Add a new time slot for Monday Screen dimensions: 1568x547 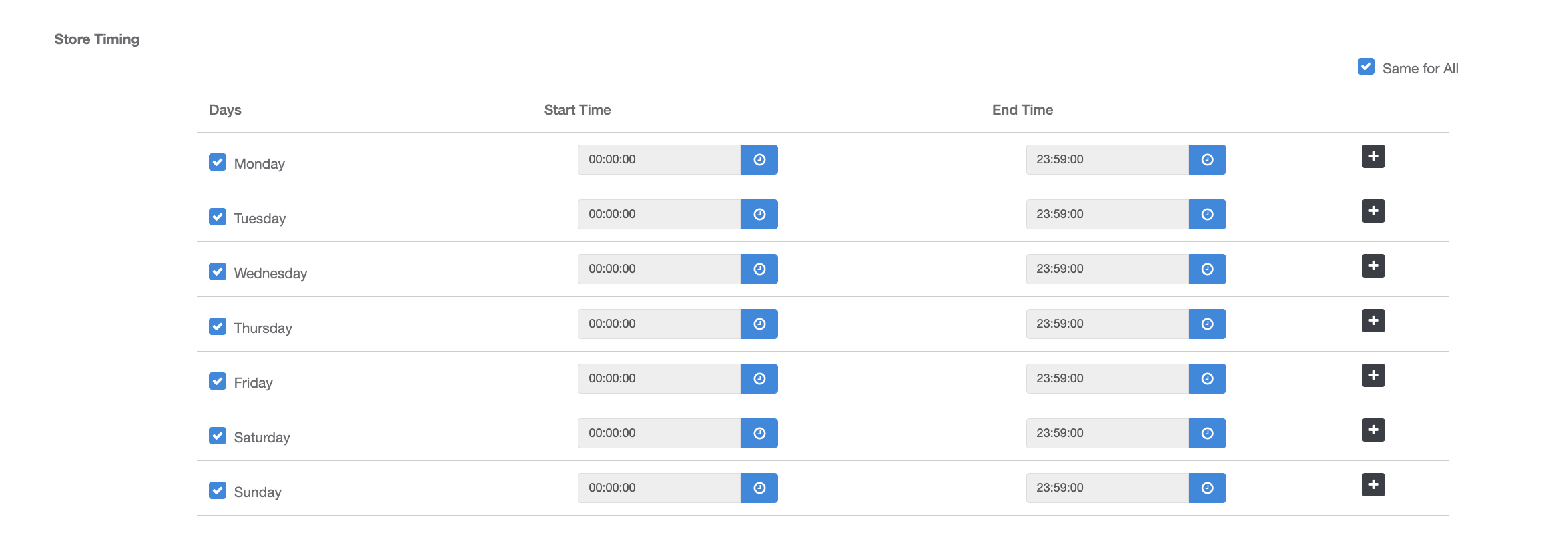(1373, 156)
